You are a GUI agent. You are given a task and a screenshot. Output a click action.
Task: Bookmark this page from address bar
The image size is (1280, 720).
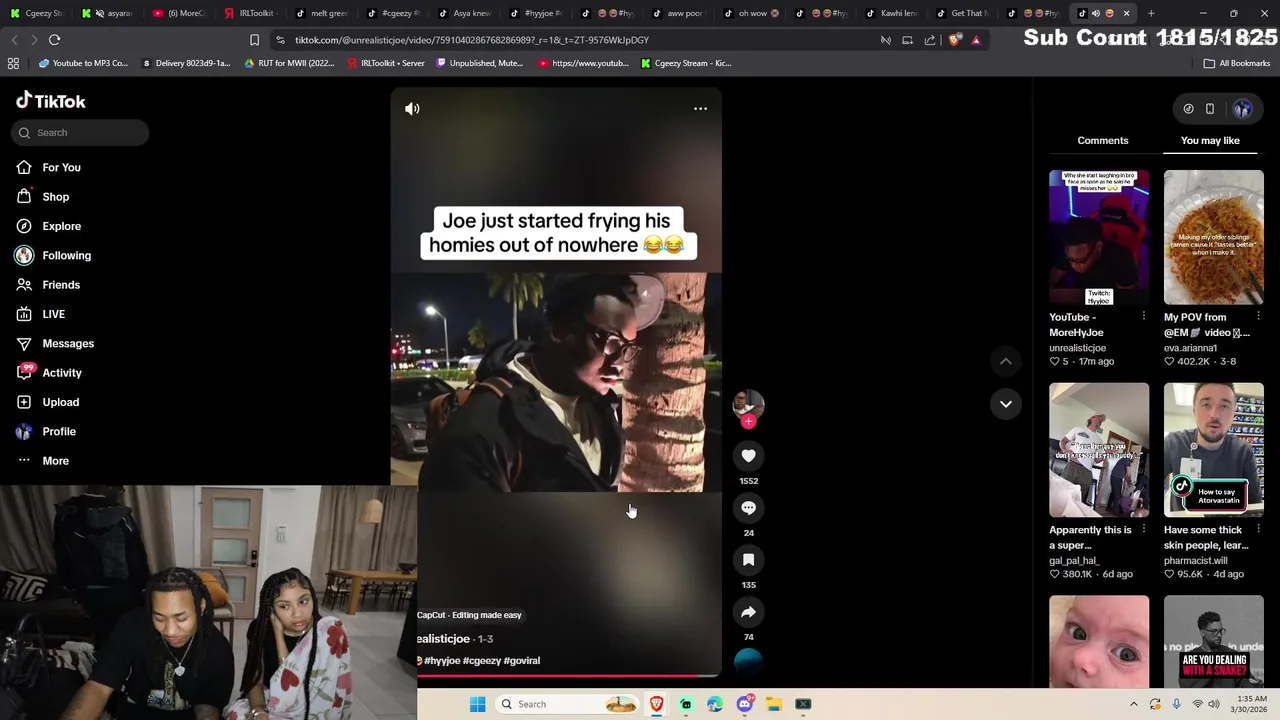254,40
